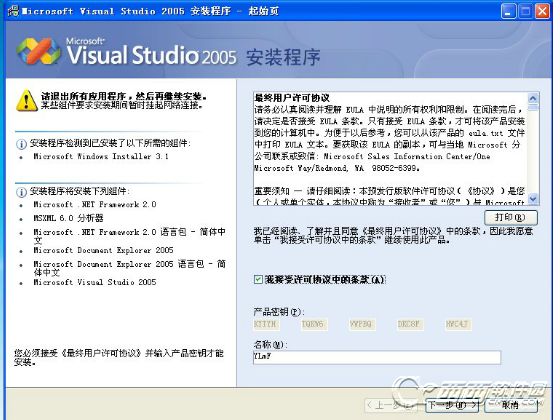Close the setup window
Image resolution: width=553 pixels, height=420 pixels.
[542, 11]
